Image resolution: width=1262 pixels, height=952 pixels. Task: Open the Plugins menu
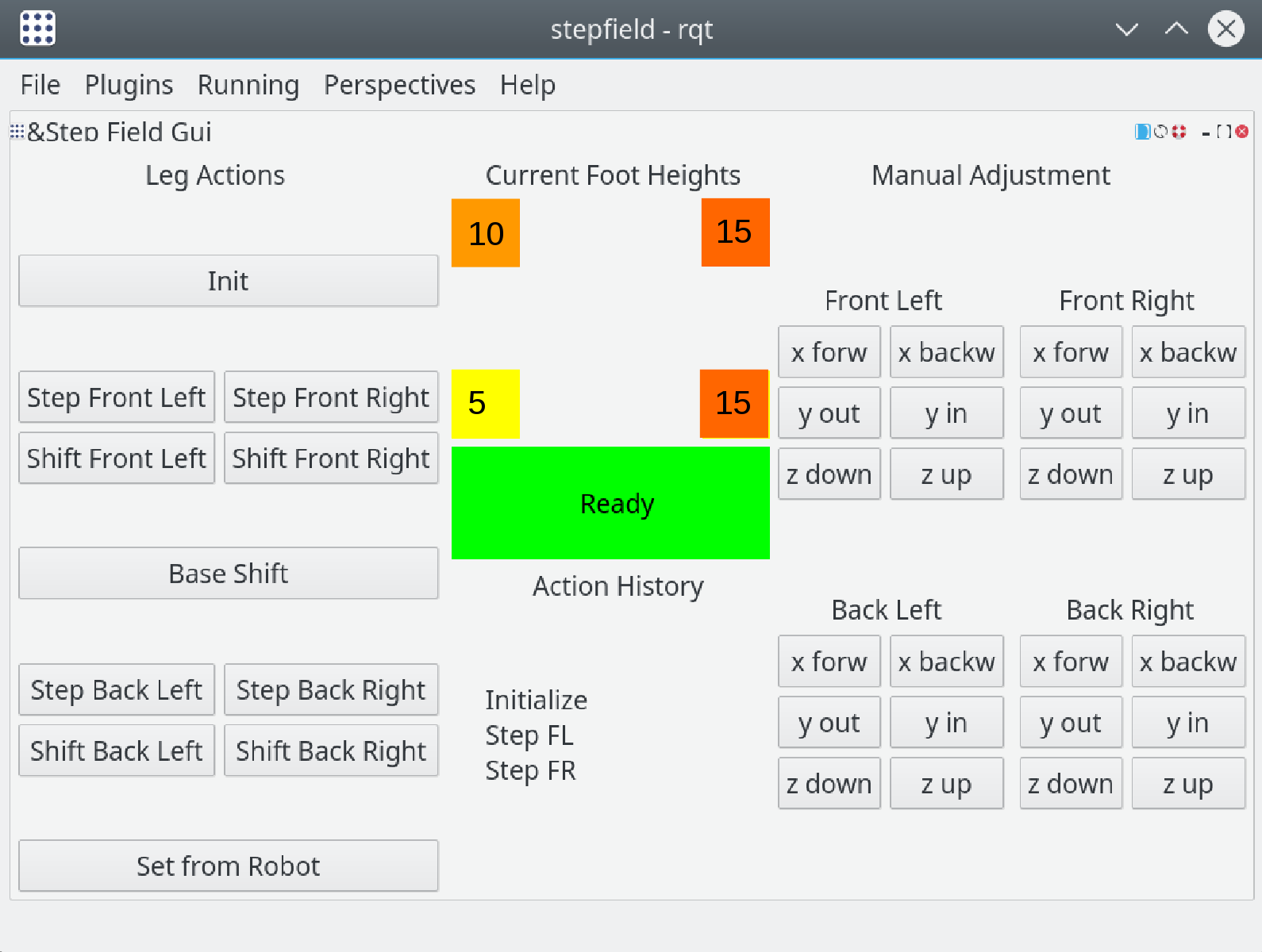click(x=129, y=85)
